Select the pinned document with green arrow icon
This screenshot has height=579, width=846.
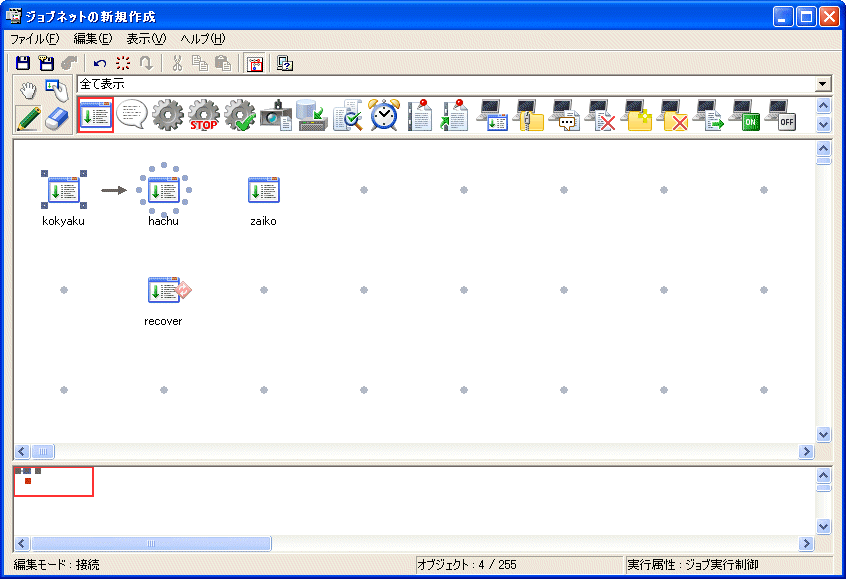(x=454, y=114)
